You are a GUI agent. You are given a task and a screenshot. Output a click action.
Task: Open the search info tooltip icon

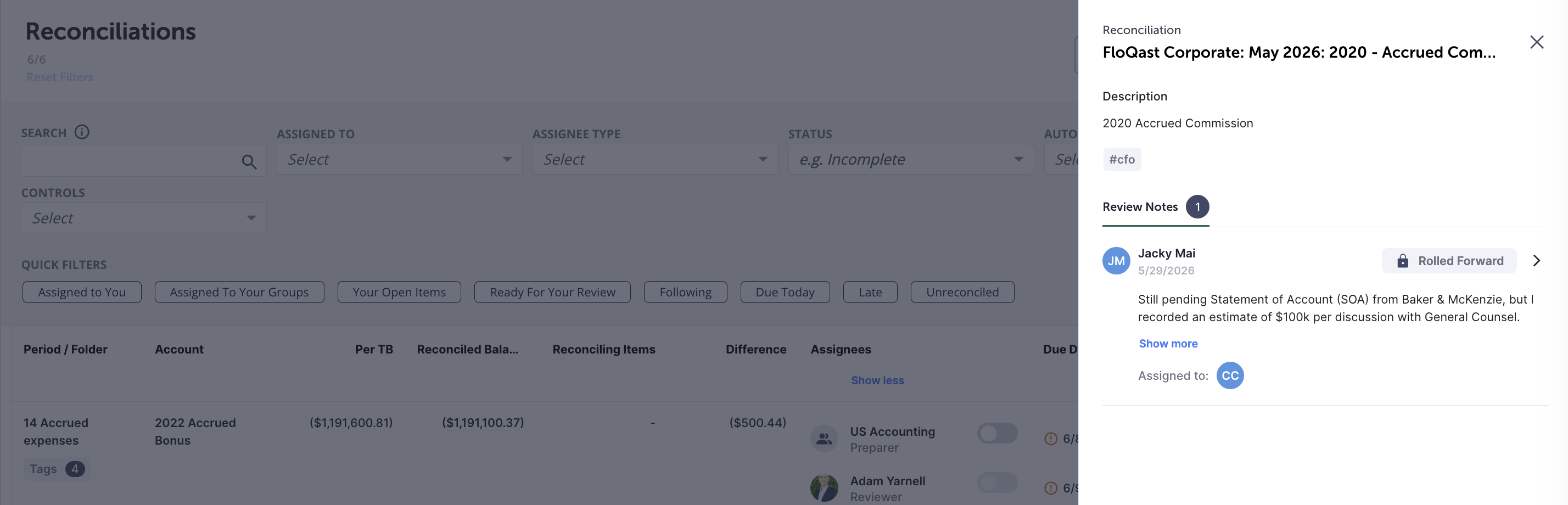pyautogui.click(x=82, y=132)
